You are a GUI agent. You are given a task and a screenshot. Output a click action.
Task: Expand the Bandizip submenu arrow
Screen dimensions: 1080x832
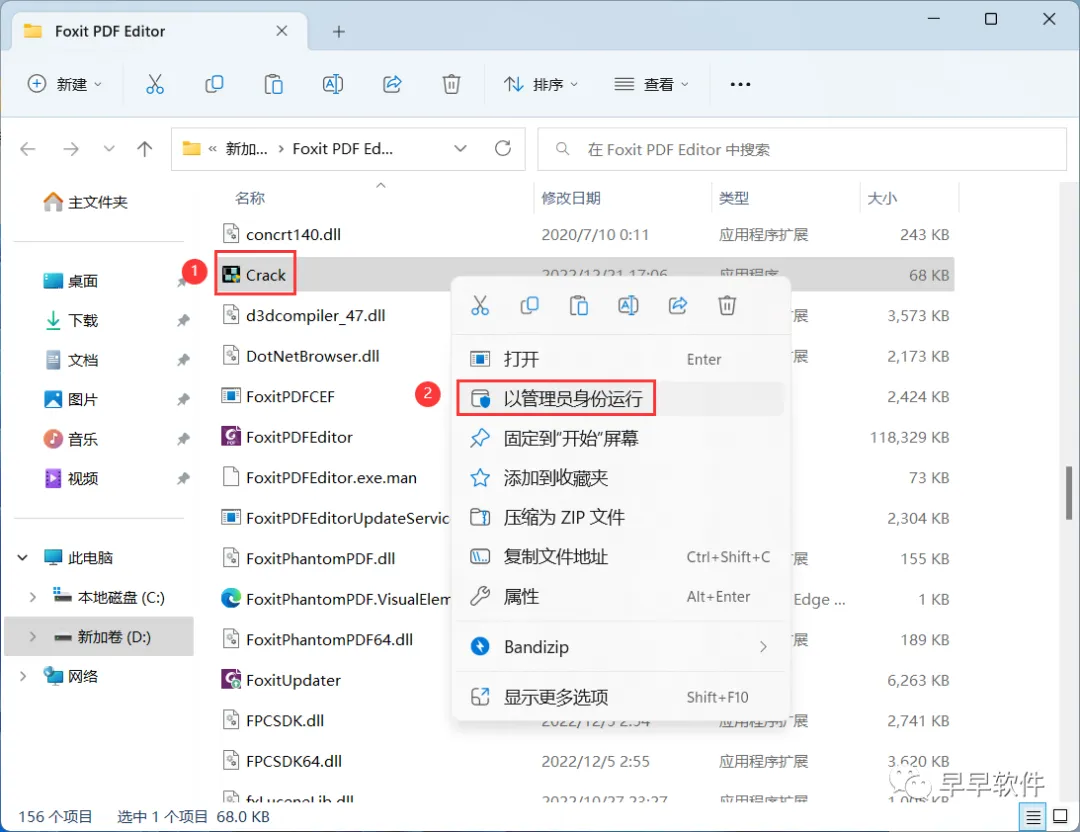click(762, 647)
